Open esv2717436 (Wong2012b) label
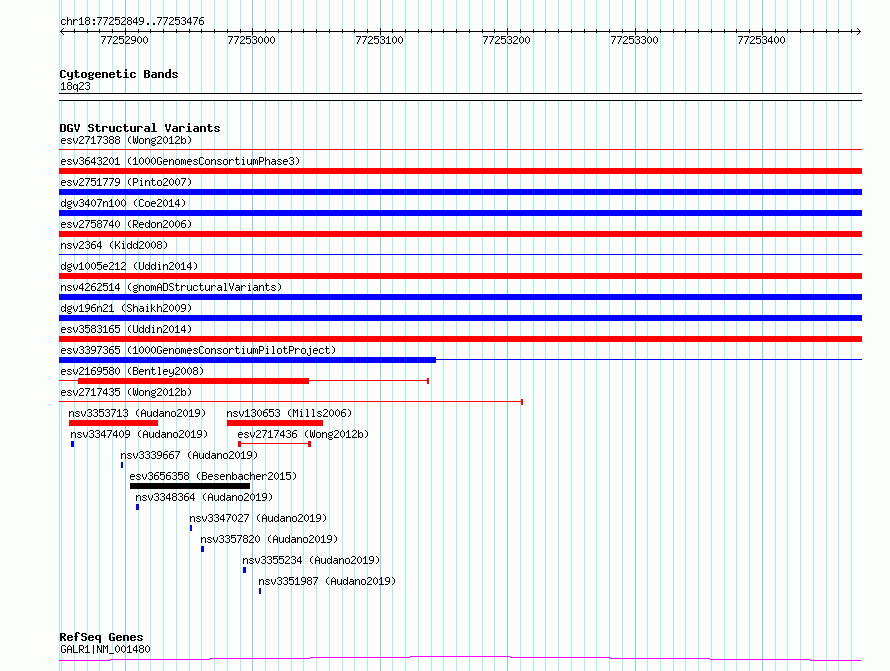The width and height of the screenshot is (890, 671). [303, 434]
